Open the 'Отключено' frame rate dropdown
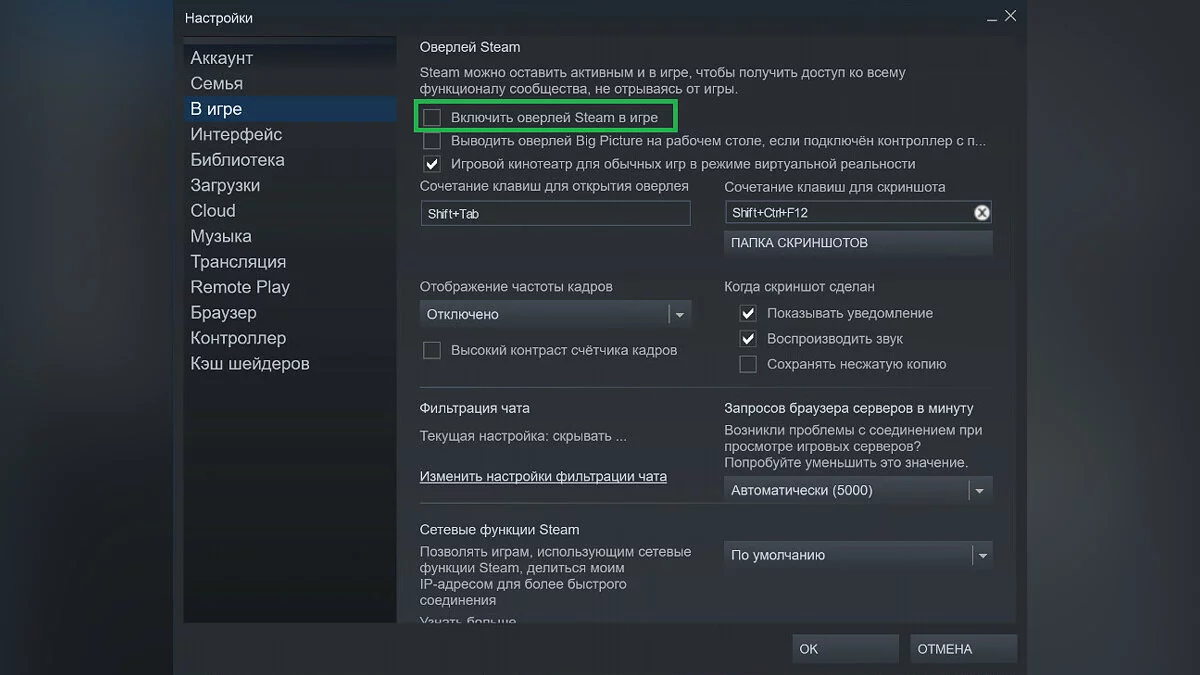This screenshot has height=675, width=1200. tap(555, 314)
